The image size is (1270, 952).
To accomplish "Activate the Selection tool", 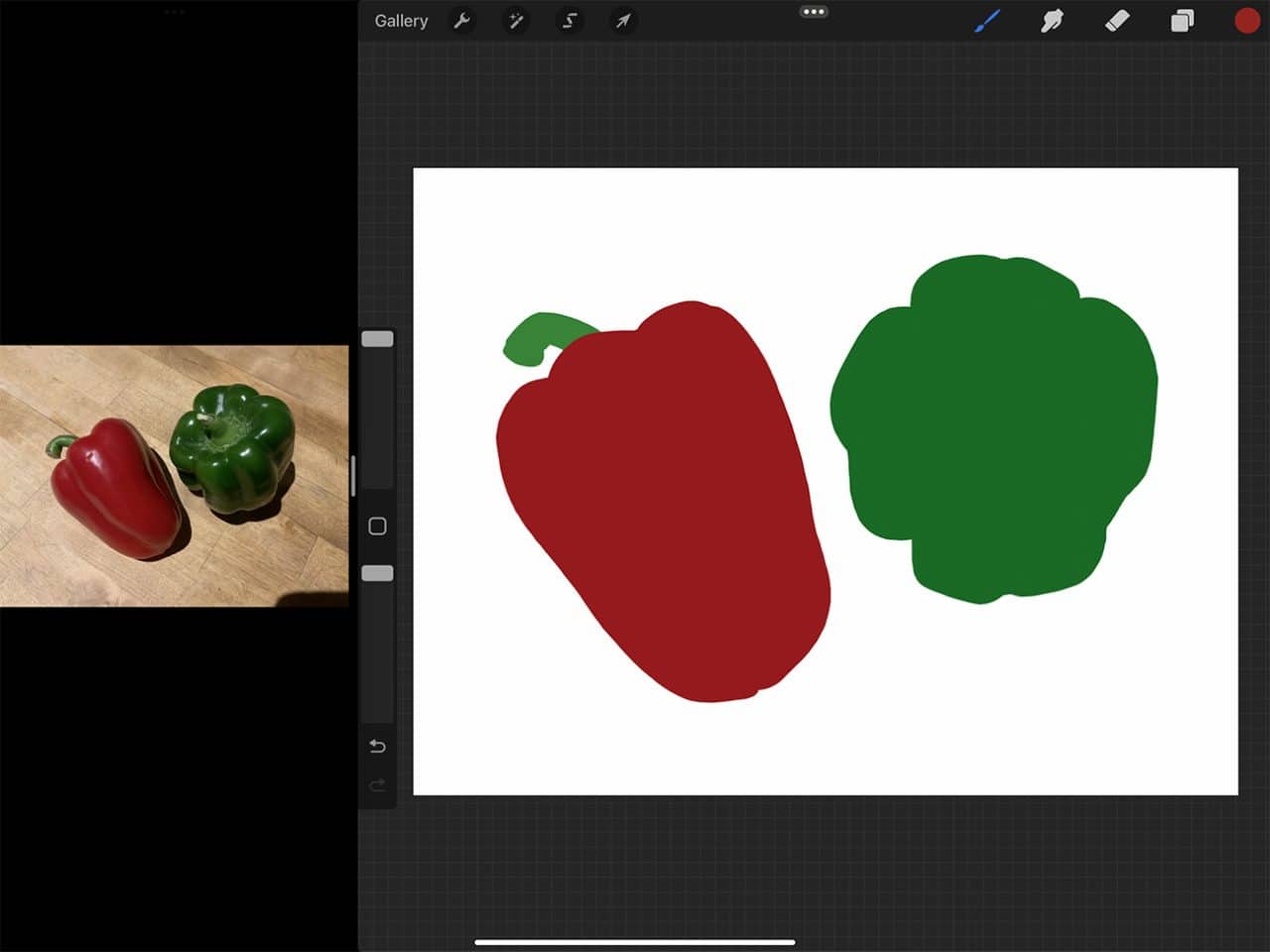I will point(570,21).
